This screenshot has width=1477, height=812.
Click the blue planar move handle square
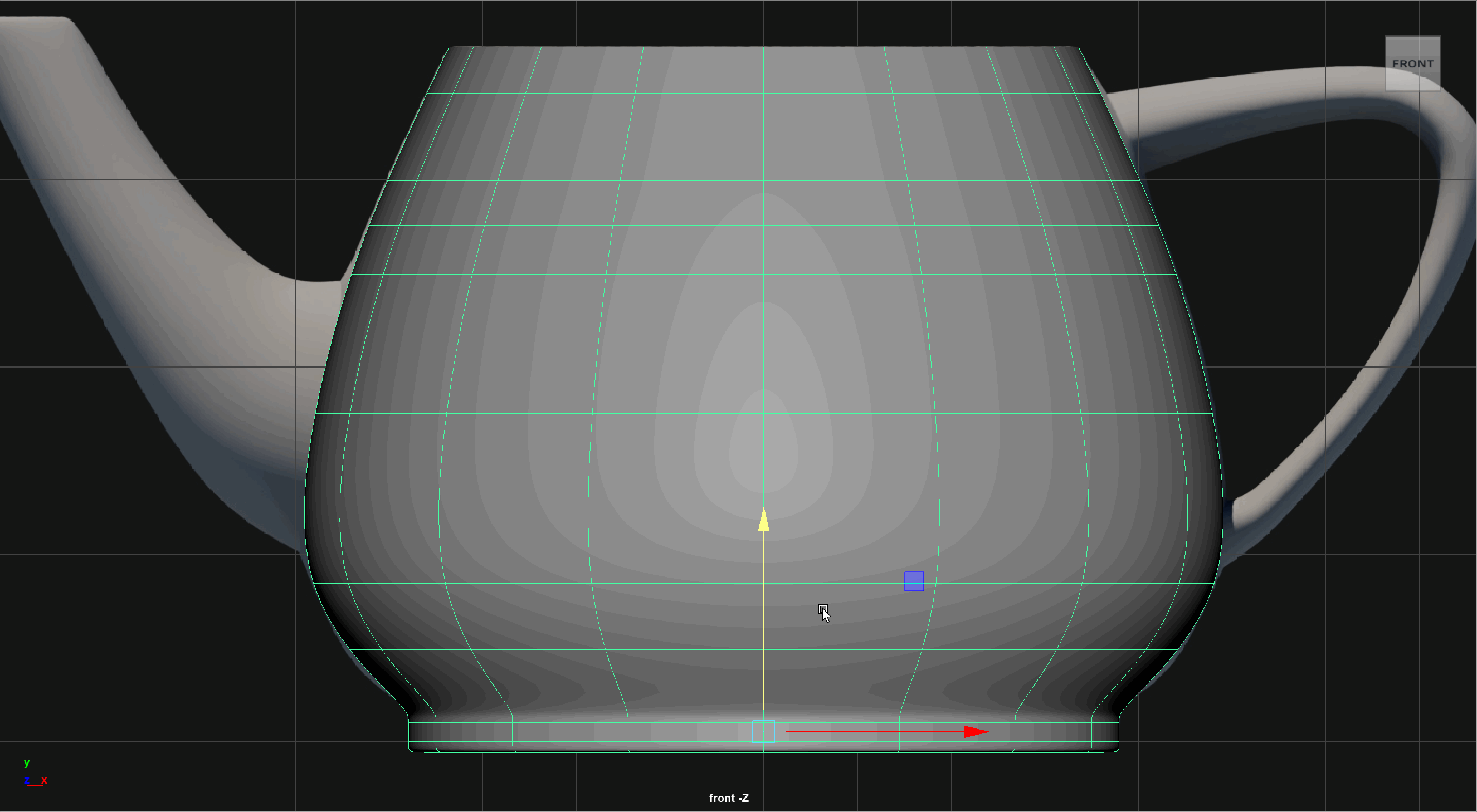[913, 581]
